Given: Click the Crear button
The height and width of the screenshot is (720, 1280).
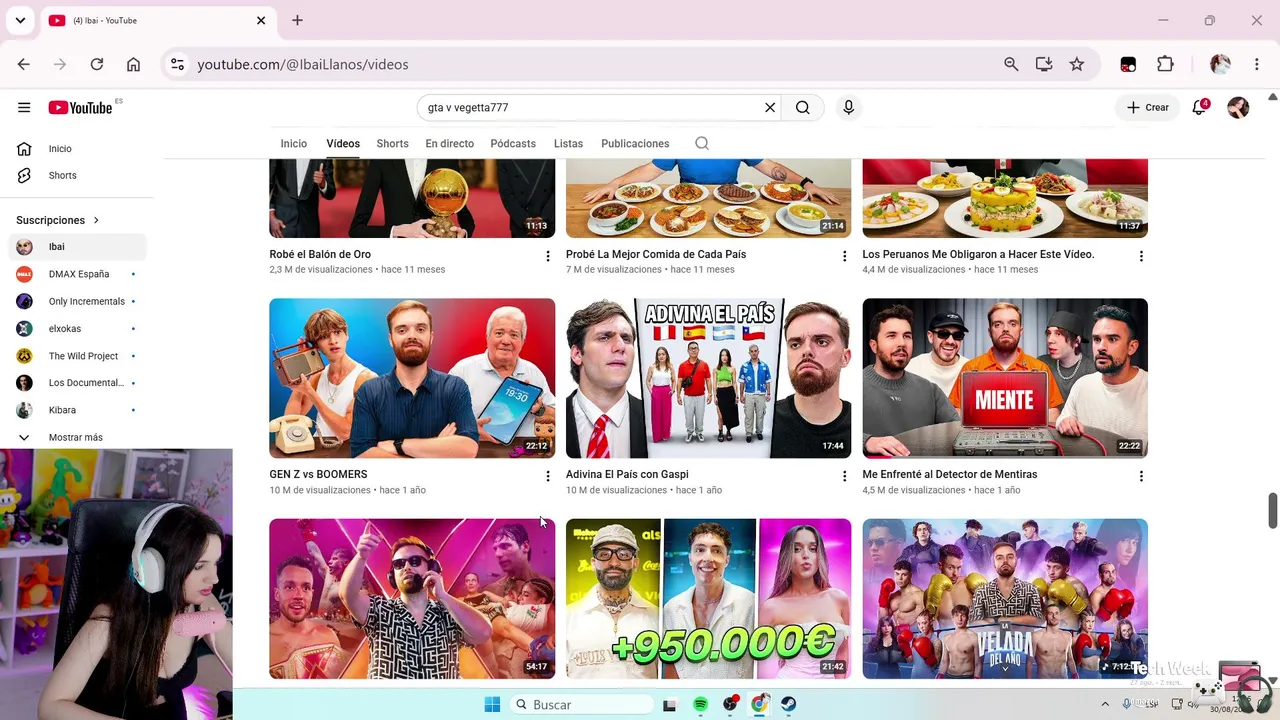Looking at the screenshot, I should click(x=1147, y=108).
